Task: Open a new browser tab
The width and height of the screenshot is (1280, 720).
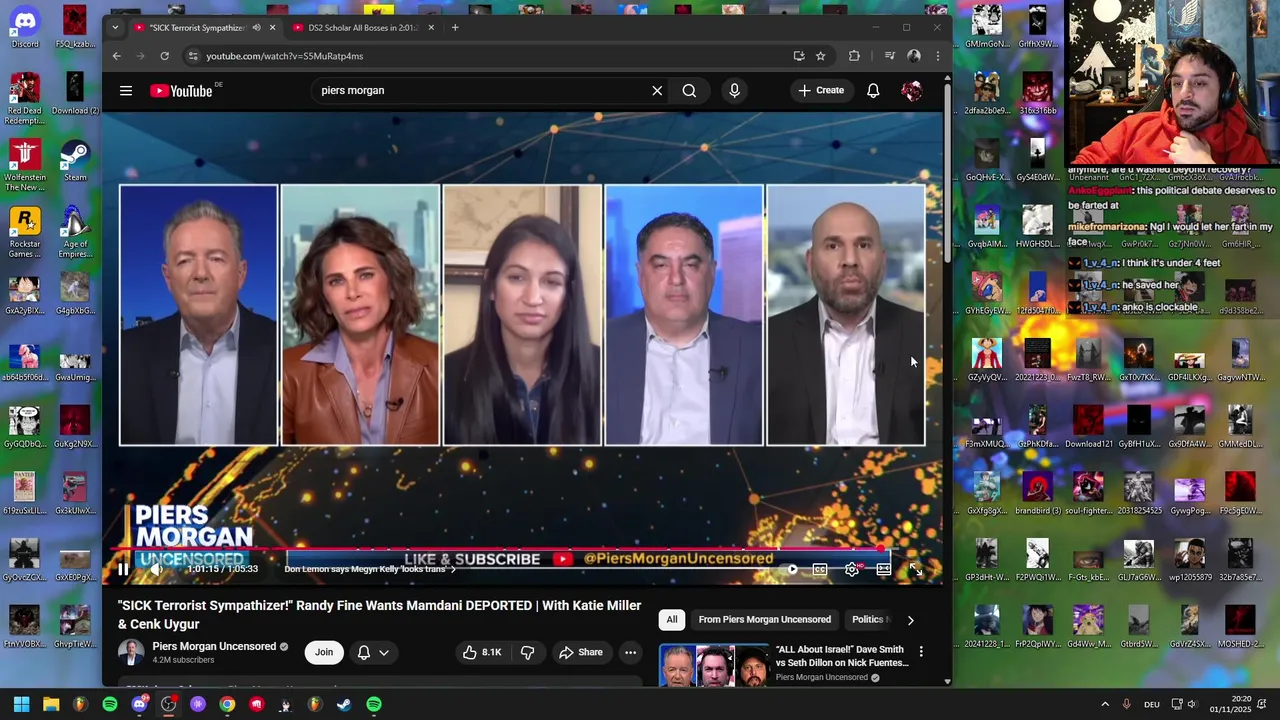Action: pos(455,27)
